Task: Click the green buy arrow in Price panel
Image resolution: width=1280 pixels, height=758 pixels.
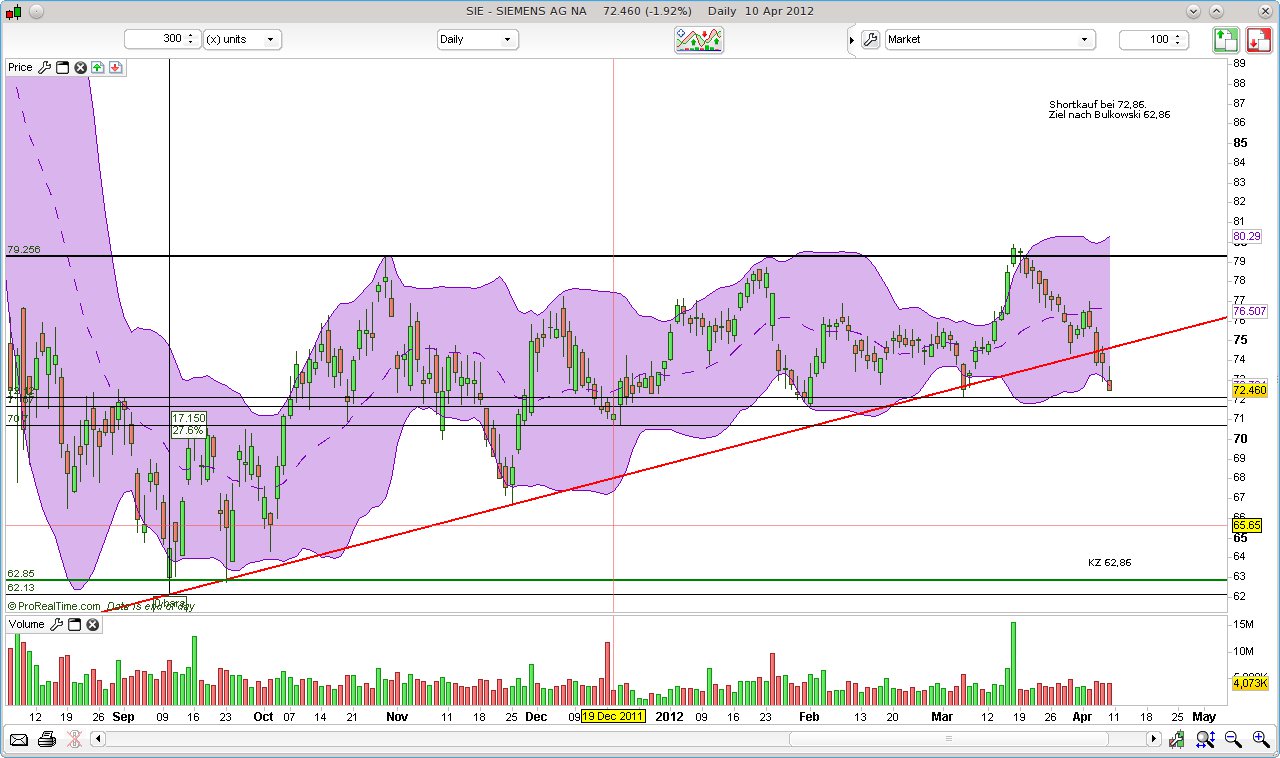Action: [98, 67]
